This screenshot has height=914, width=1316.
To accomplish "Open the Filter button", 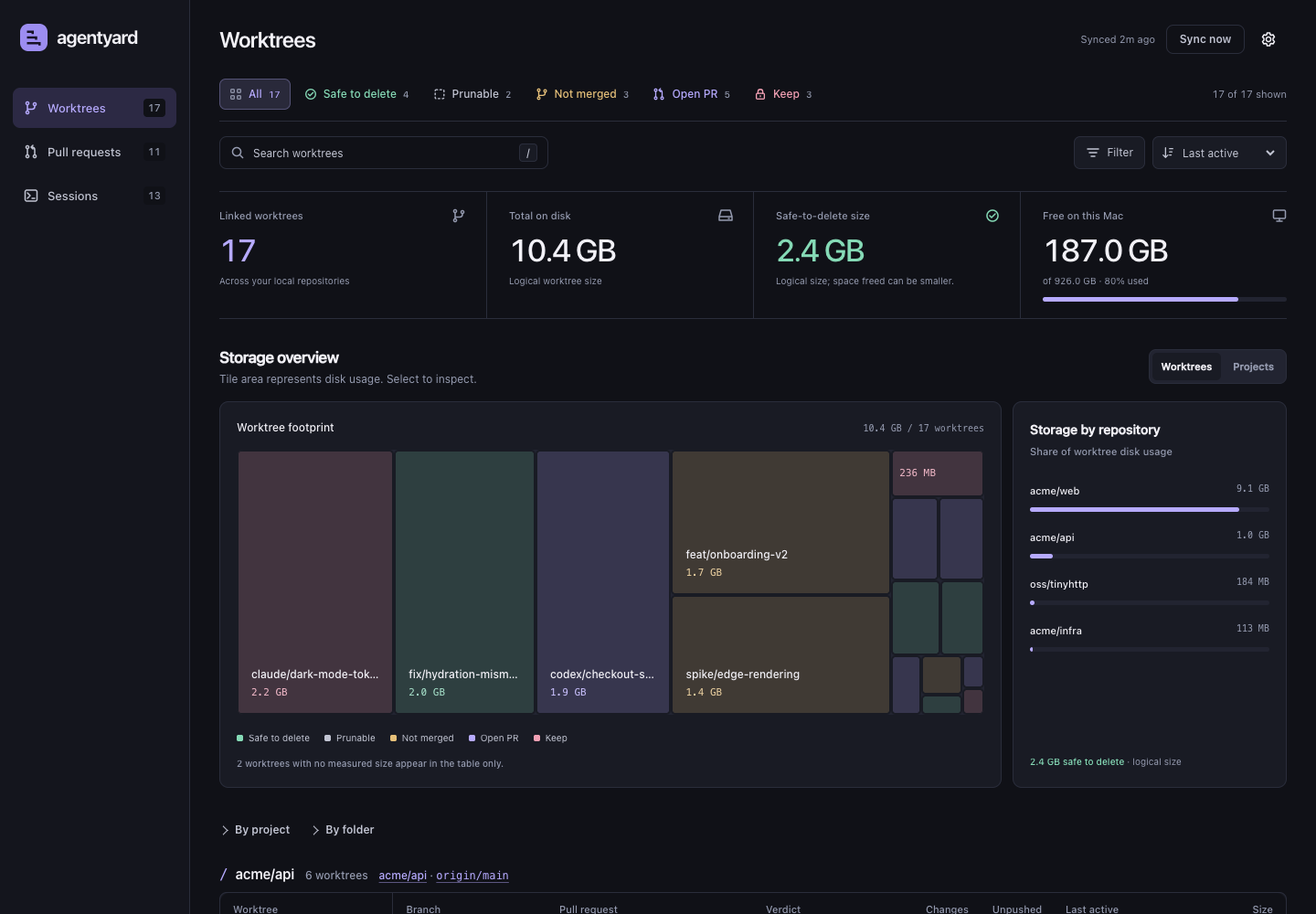I will (x=1109, y=153).
